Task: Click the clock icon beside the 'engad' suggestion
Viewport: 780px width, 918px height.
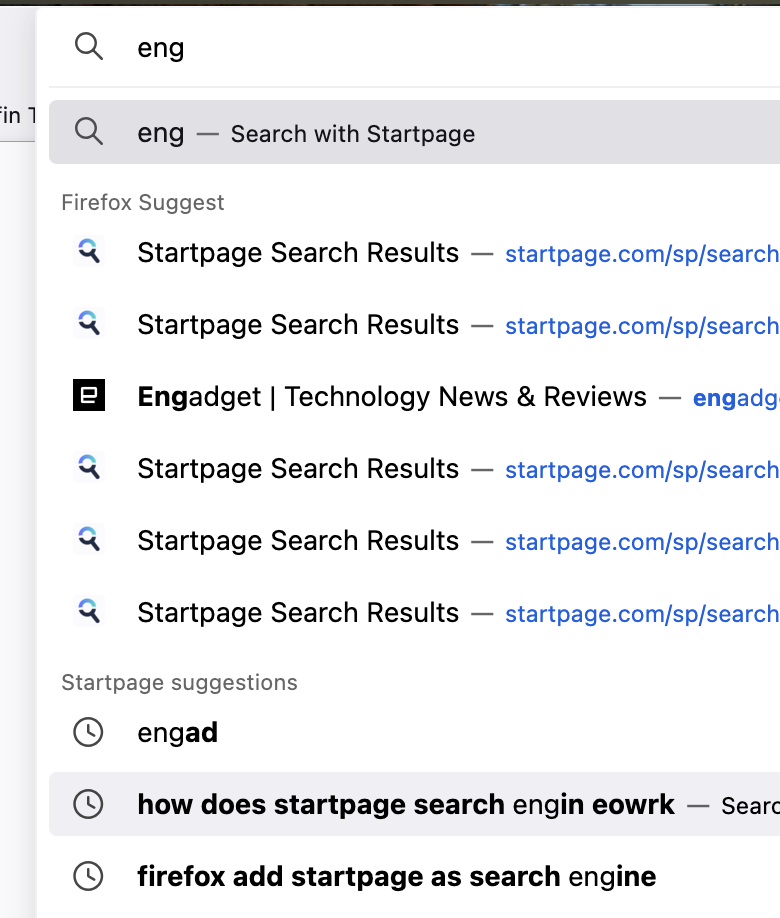Action: click(x=88, y=732)
